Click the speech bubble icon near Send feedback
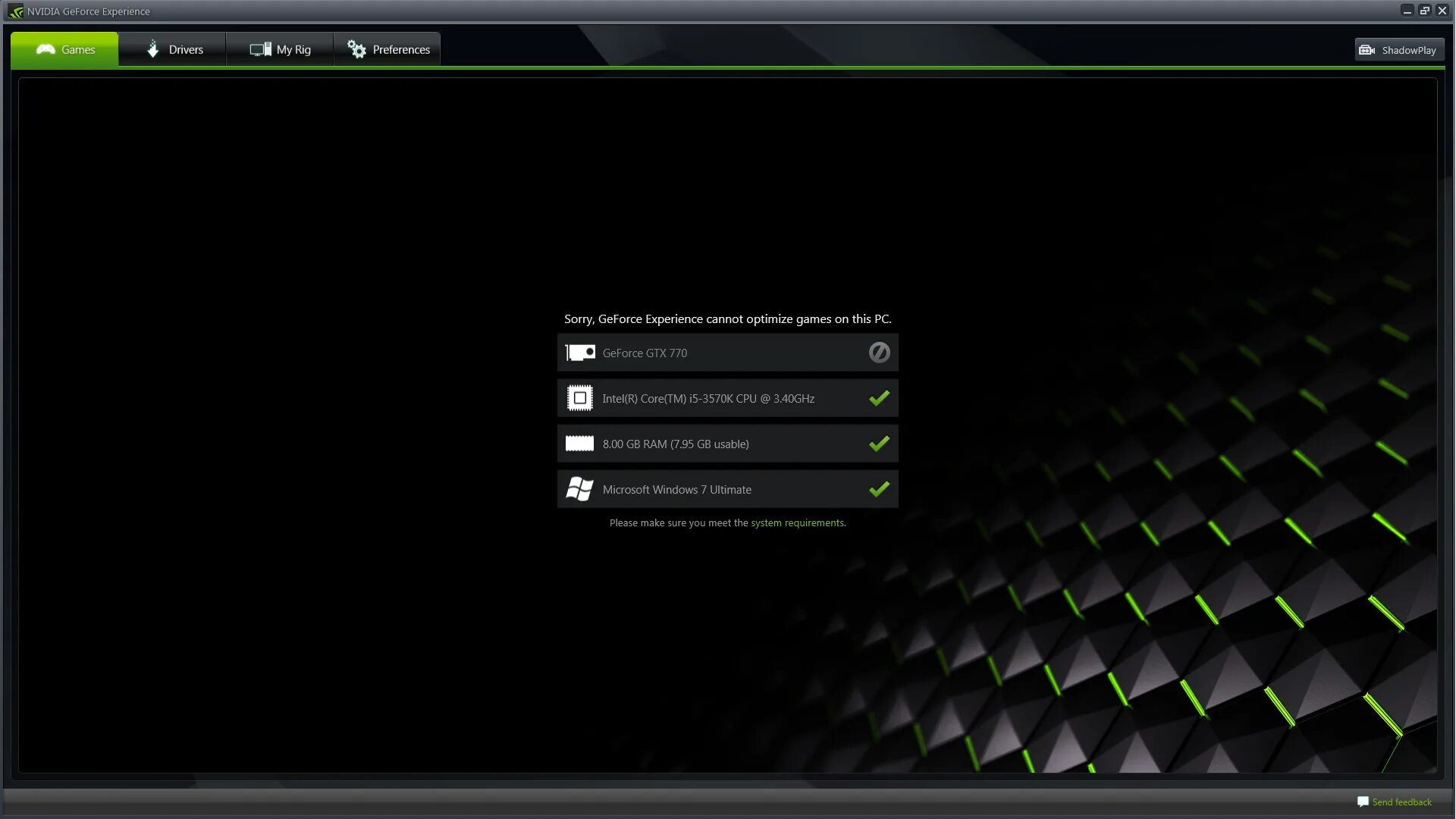1456x819 pixels. tap(1363, 802)
